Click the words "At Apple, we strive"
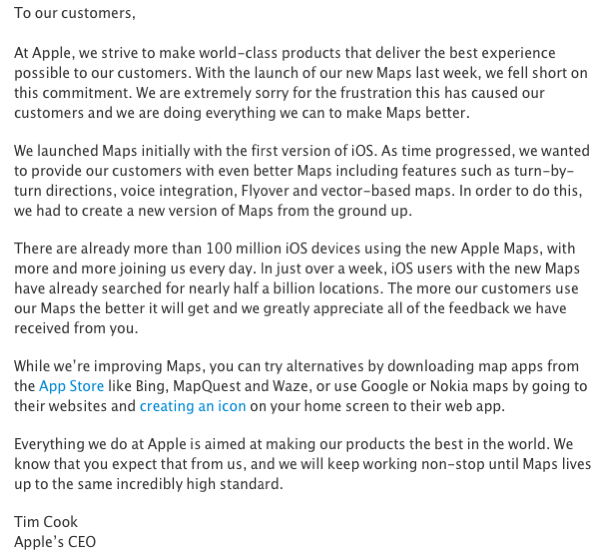Screen dimensions: 600x554 (76, 53)
